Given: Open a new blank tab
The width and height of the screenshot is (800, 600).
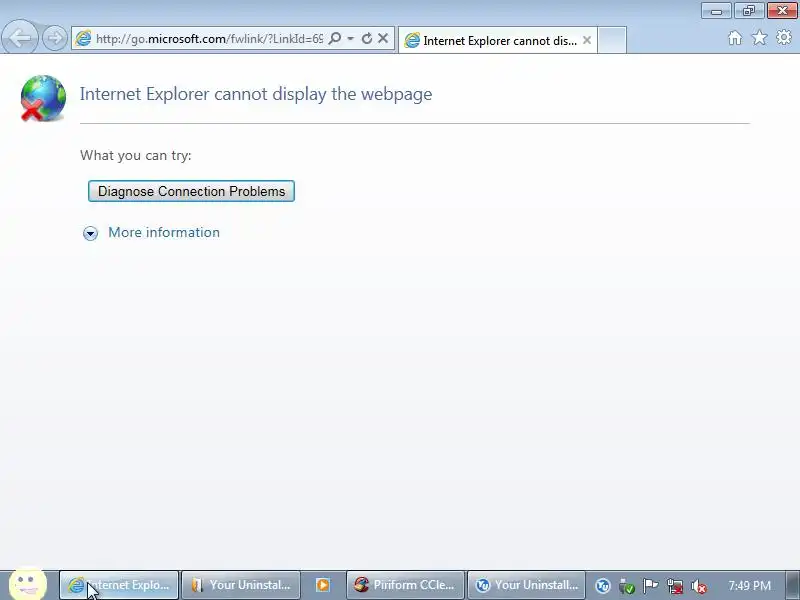Looking at the screenshot, I should 612,40.
